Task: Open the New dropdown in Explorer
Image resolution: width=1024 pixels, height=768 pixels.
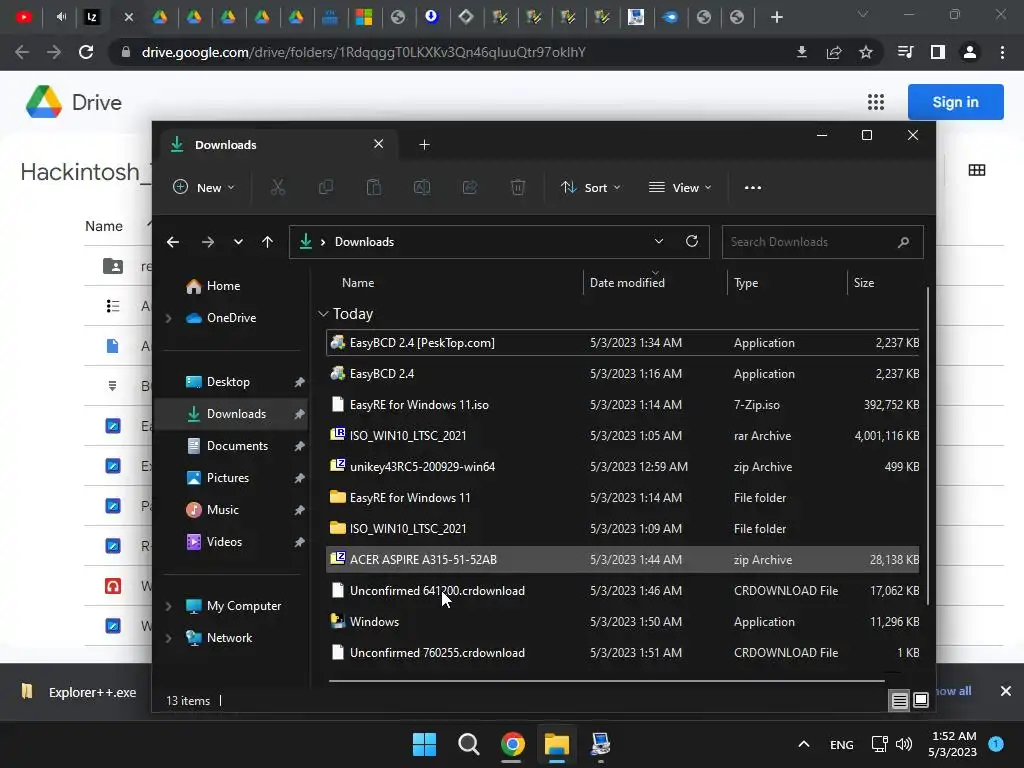Action: pyautogui.click(x=204, y=187)
